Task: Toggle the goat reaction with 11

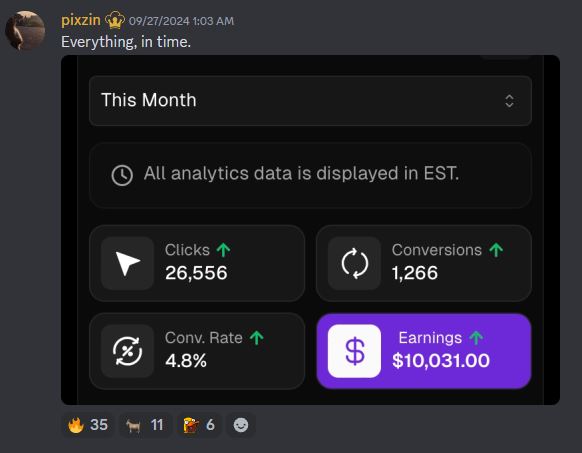Action: 145,425
